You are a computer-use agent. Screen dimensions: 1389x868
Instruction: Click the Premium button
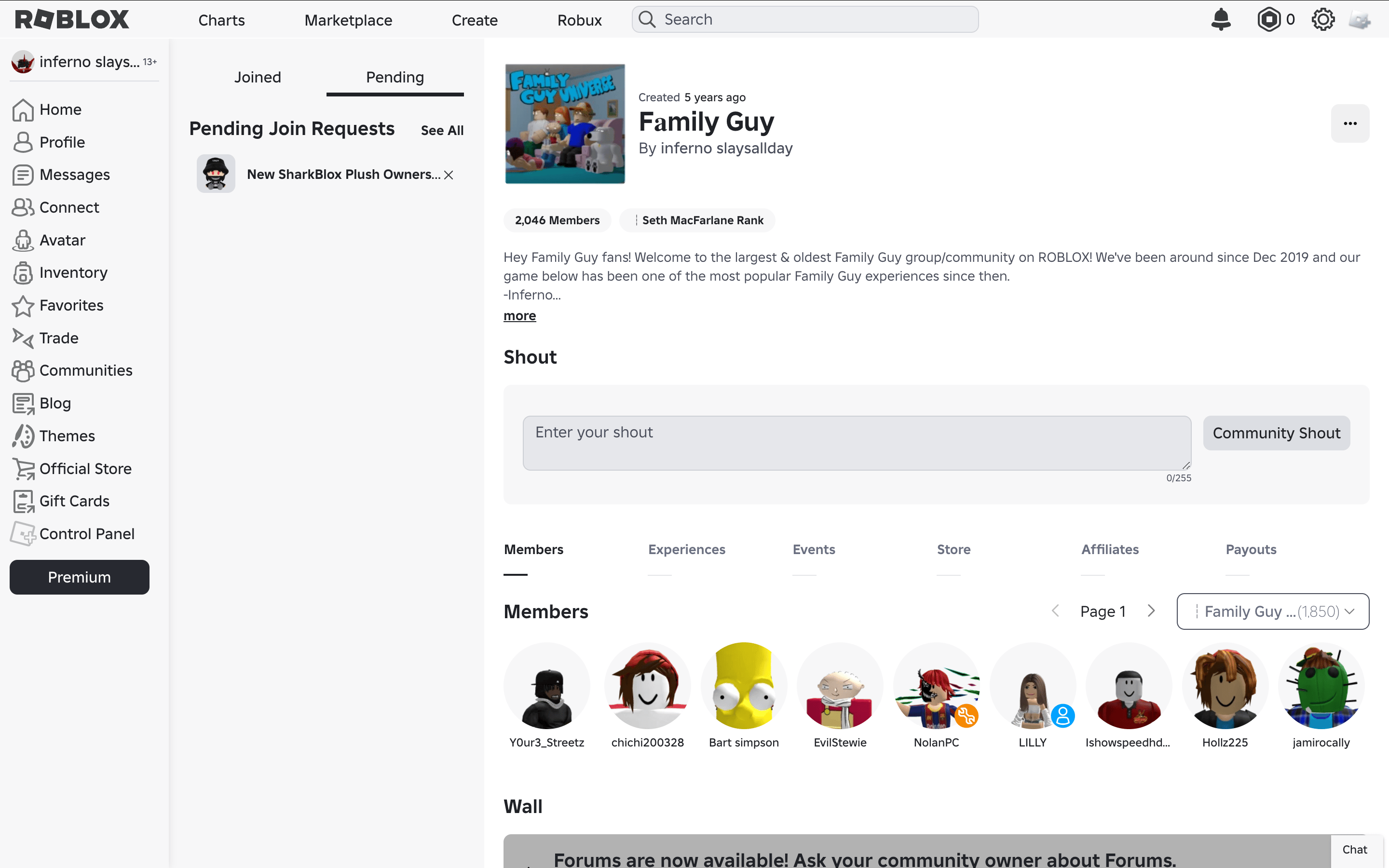click(x=79, y=577)
